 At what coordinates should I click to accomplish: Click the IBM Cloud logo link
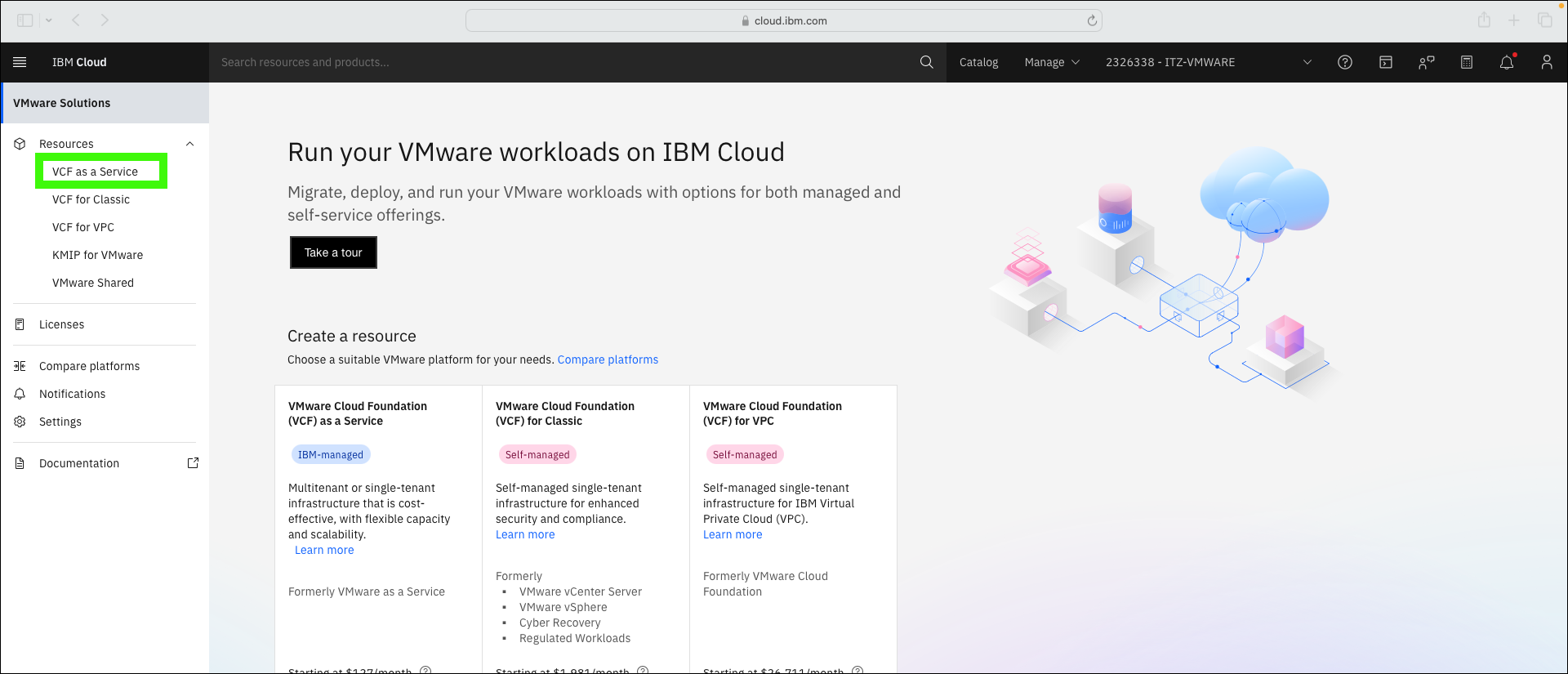79,62
